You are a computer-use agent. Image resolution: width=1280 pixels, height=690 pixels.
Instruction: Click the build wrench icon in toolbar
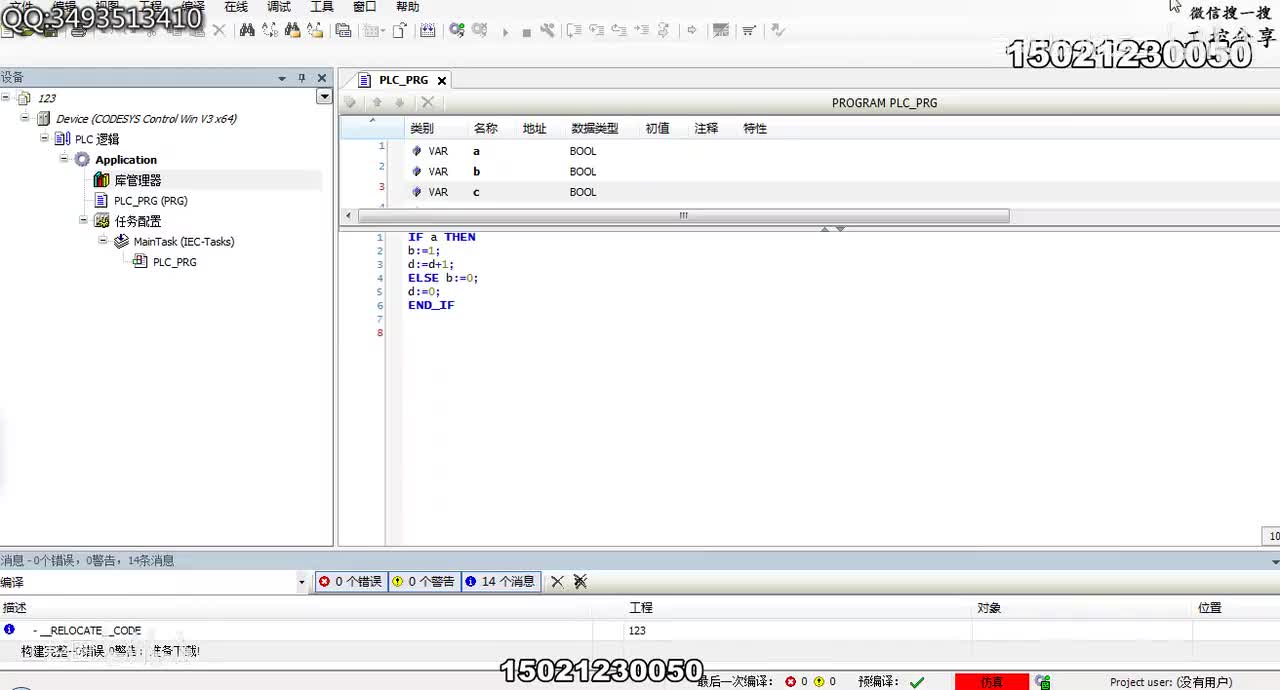click(x=547, y=30)
